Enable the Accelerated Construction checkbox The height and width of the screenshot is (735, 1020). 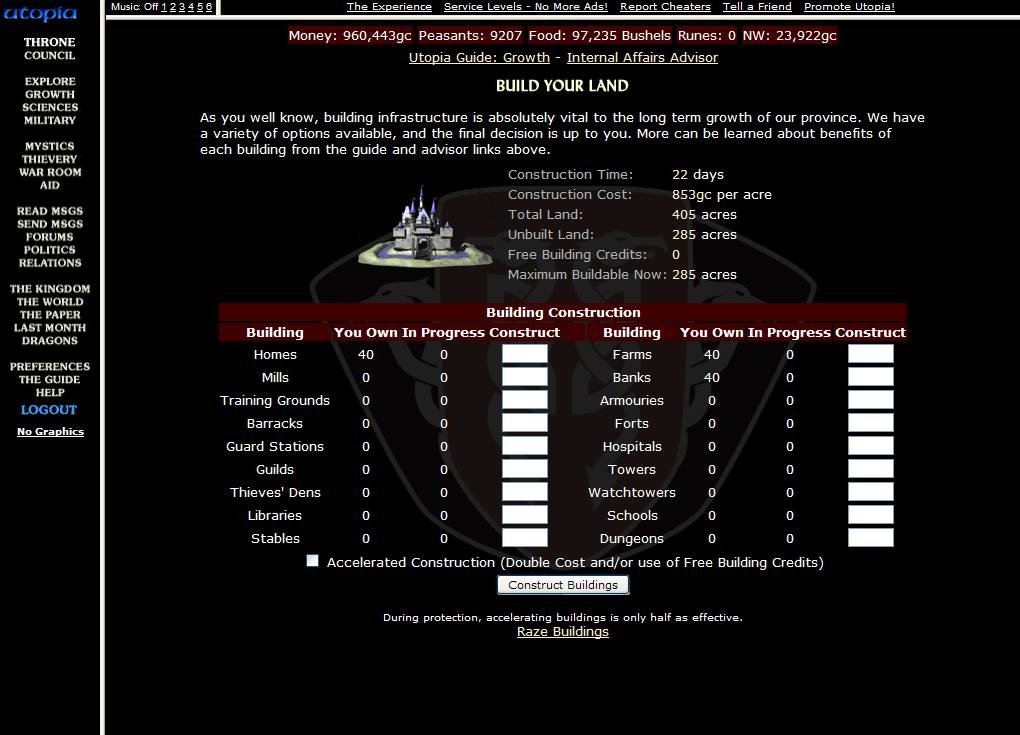pos(312,561)
